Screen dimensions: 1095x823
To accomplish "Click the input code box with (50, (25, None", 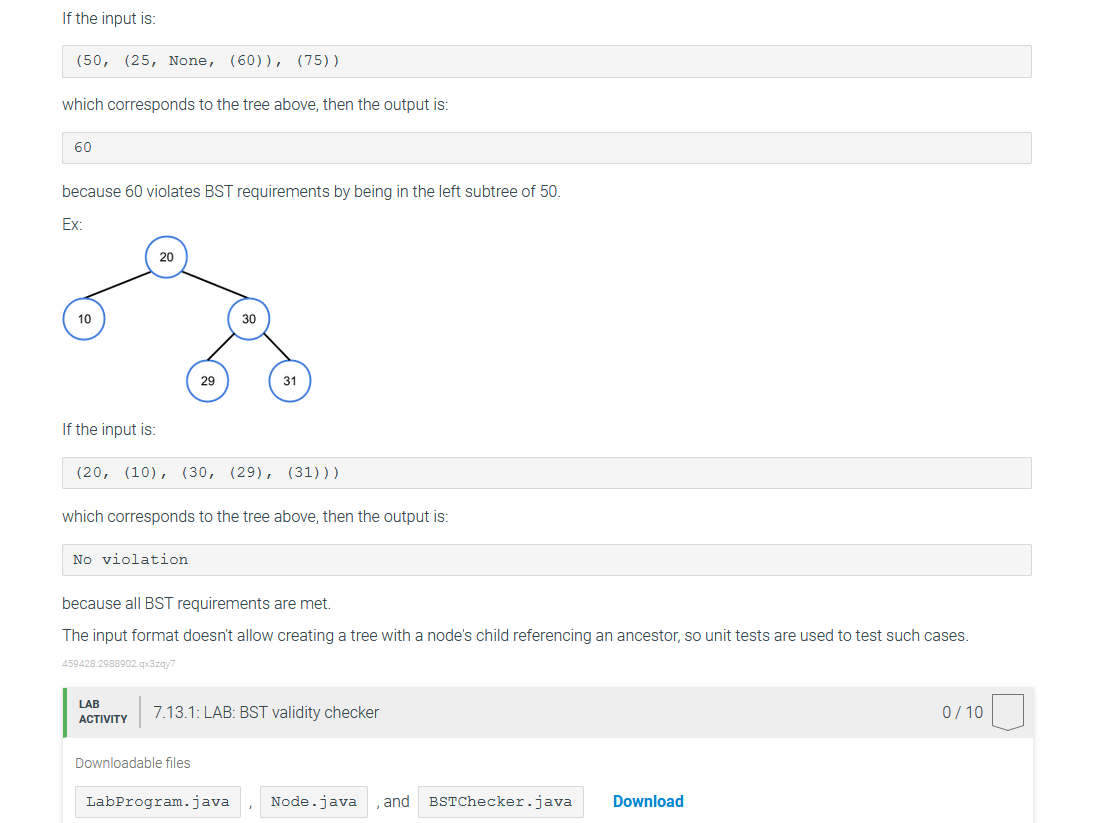I will [x=547, y=61].
